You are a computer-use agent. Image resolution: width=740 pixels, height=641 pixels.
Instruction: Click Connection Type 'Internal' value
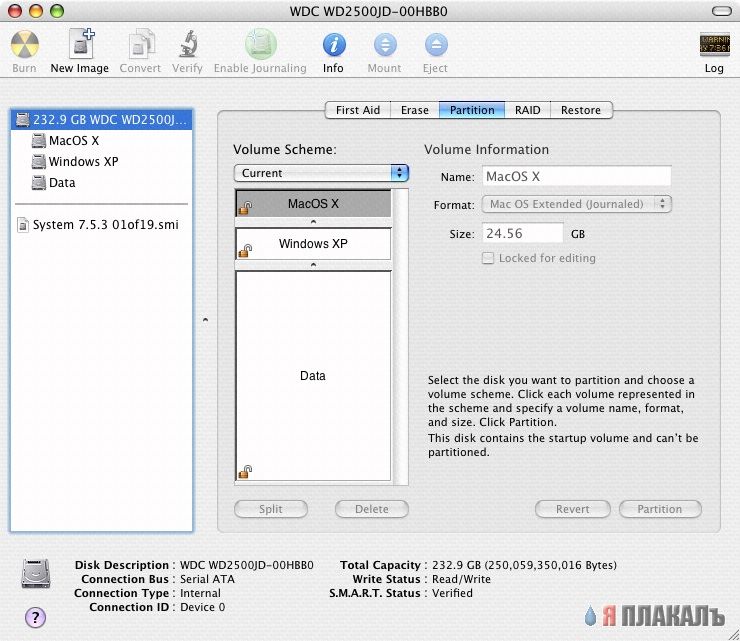[200, 593]
